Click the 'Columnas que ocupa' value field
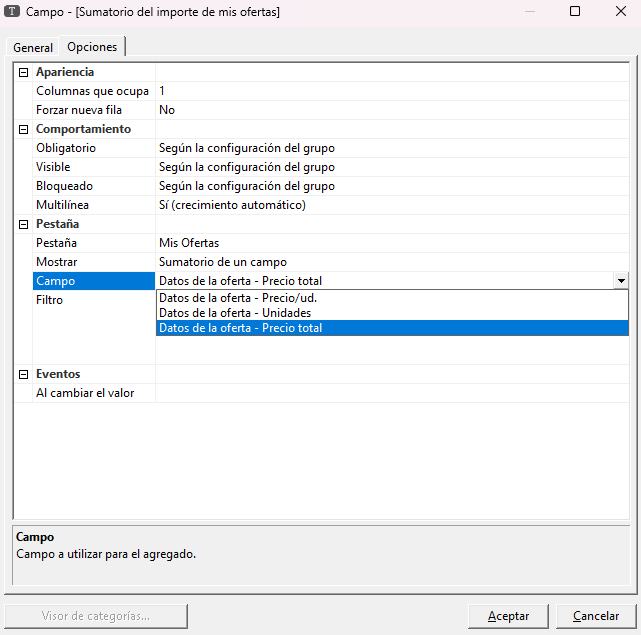Screen dimensions: 641x635 coord(392,91)
